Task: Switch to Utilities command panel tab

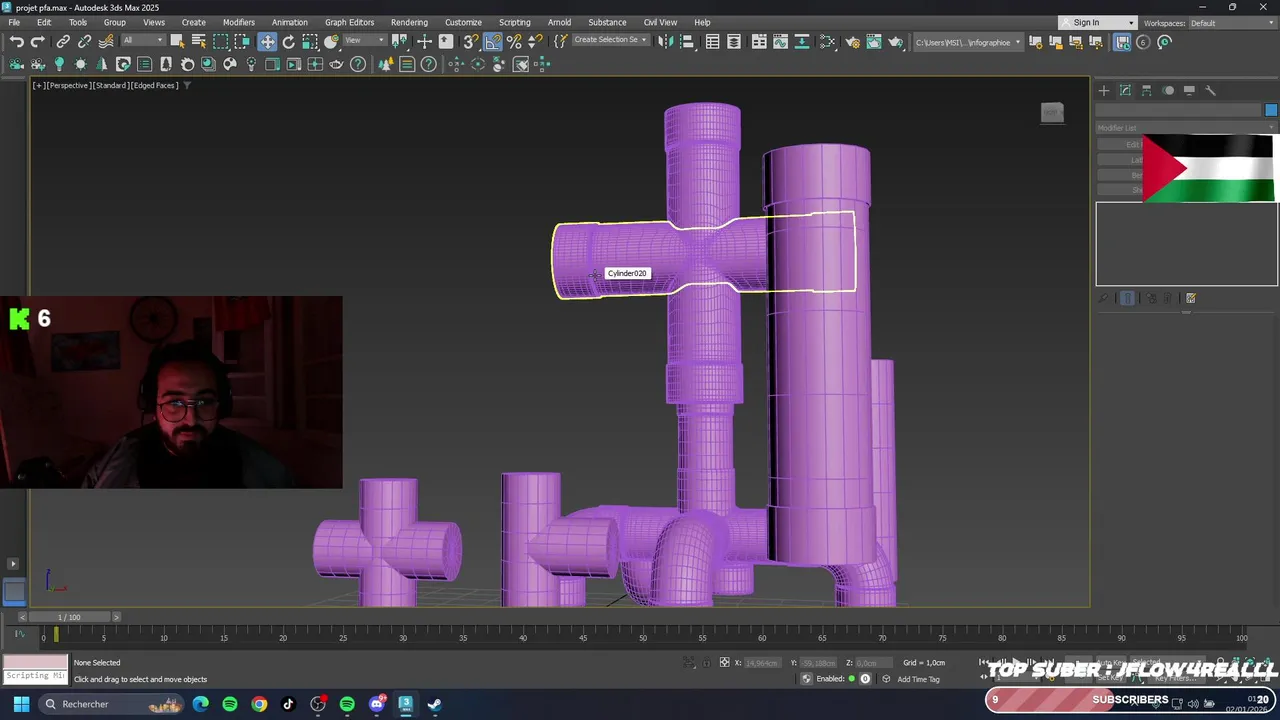Action: 1210,90
